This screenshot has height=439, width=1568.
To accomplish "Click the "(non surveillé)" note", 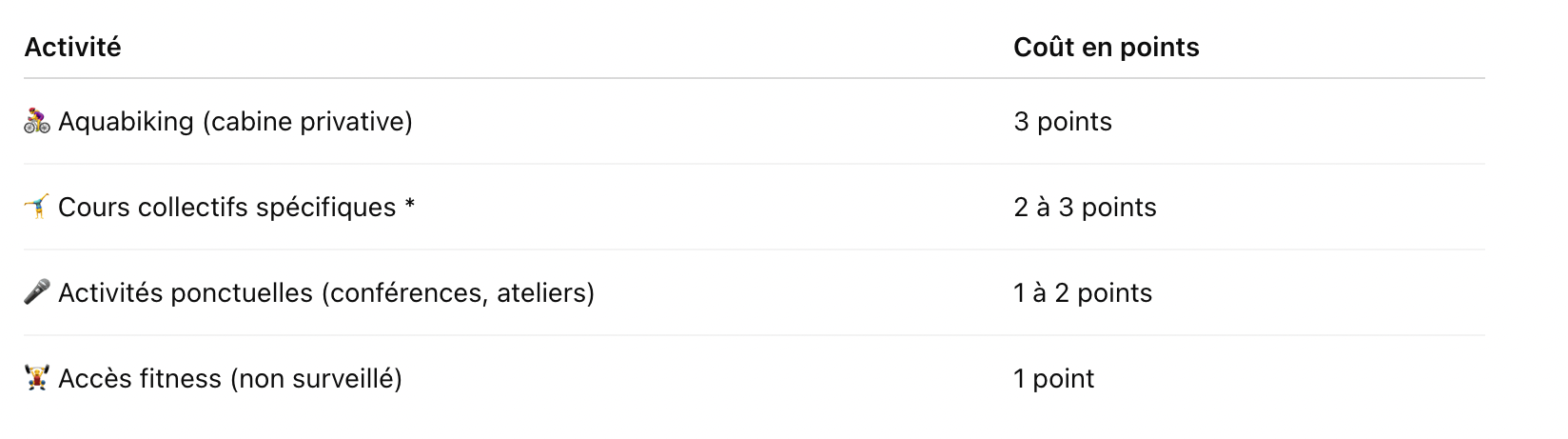I will coord(316,379).
